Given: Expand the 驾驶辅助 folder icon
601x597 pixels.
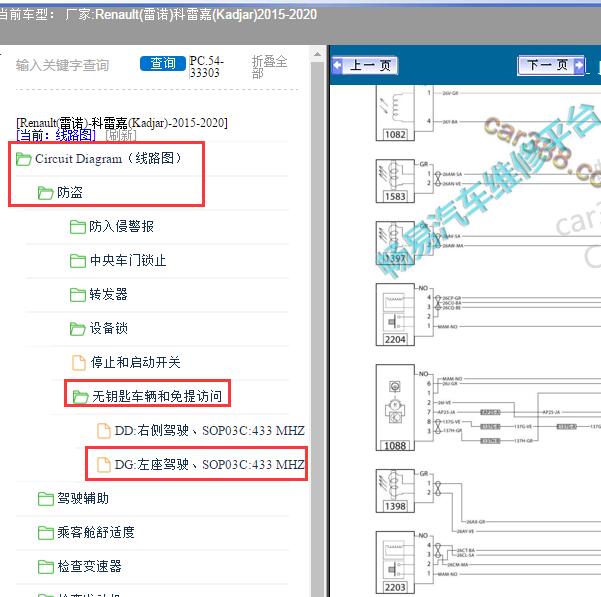Looking at the screenshot, I should (46, 499).
